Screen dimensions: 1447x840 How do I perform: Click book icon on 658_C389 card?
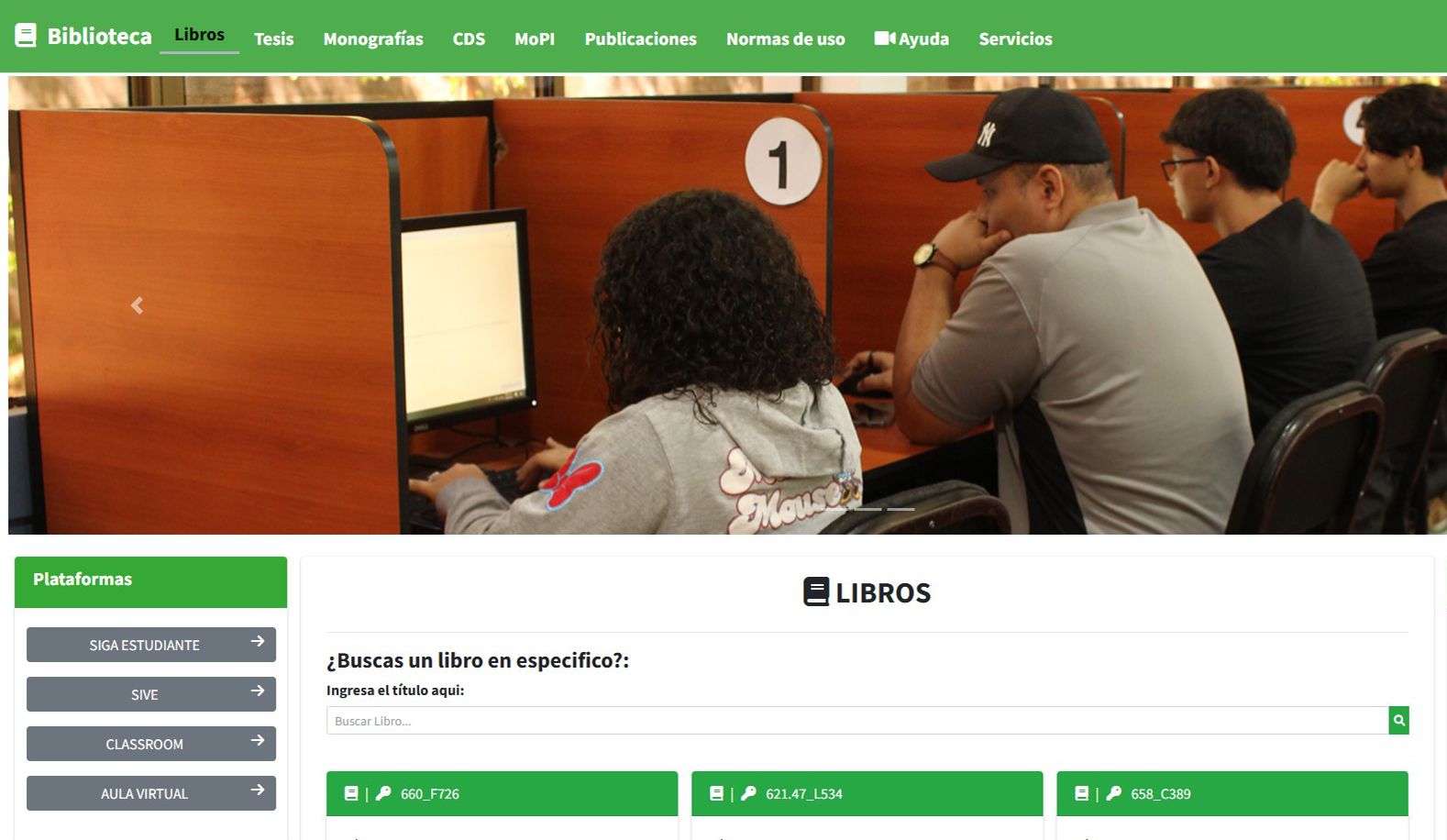[x=1081, y=793]
